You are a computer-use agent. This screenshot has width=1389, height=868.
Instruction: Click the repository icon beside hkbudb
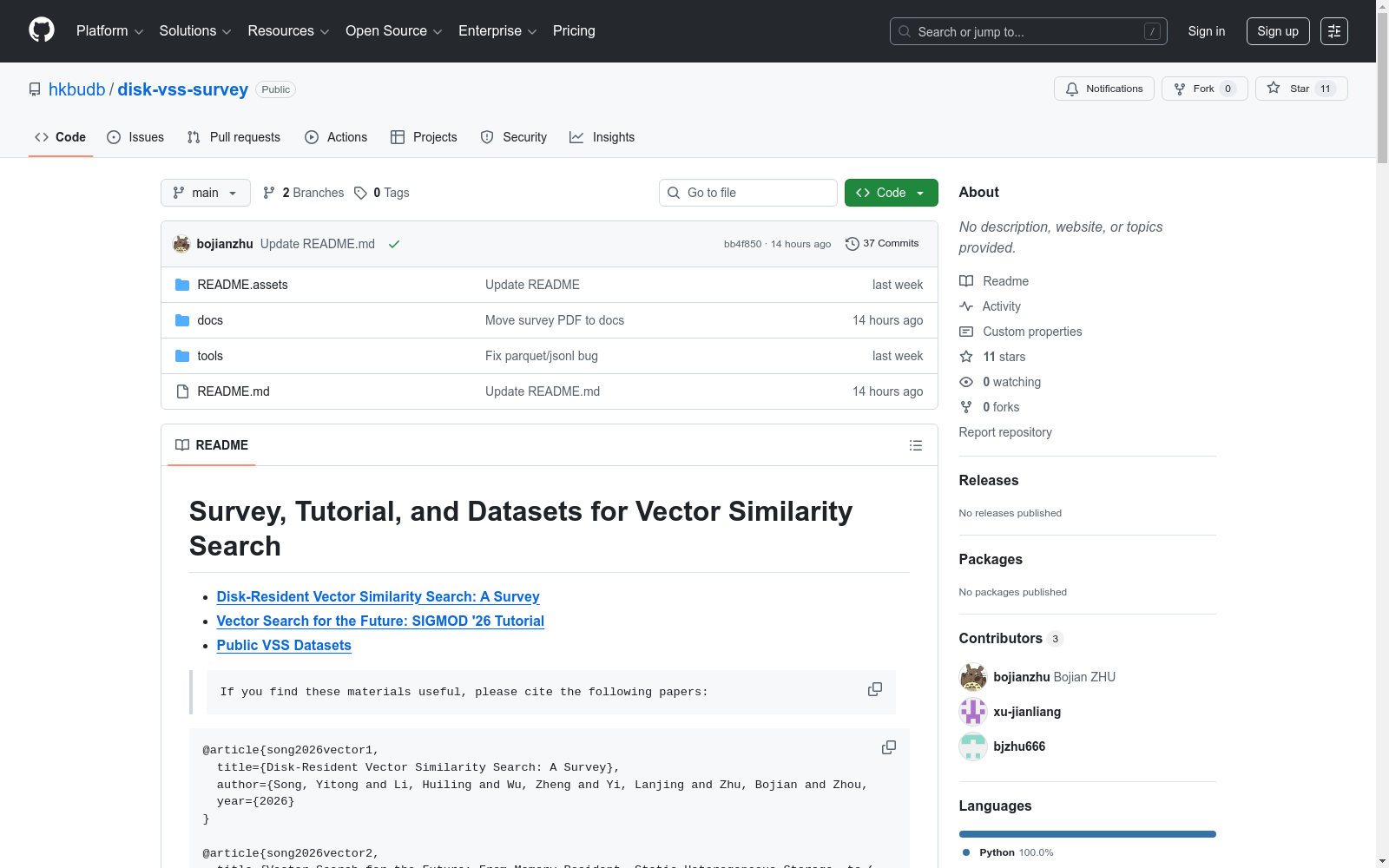click(x=35, y=89)
